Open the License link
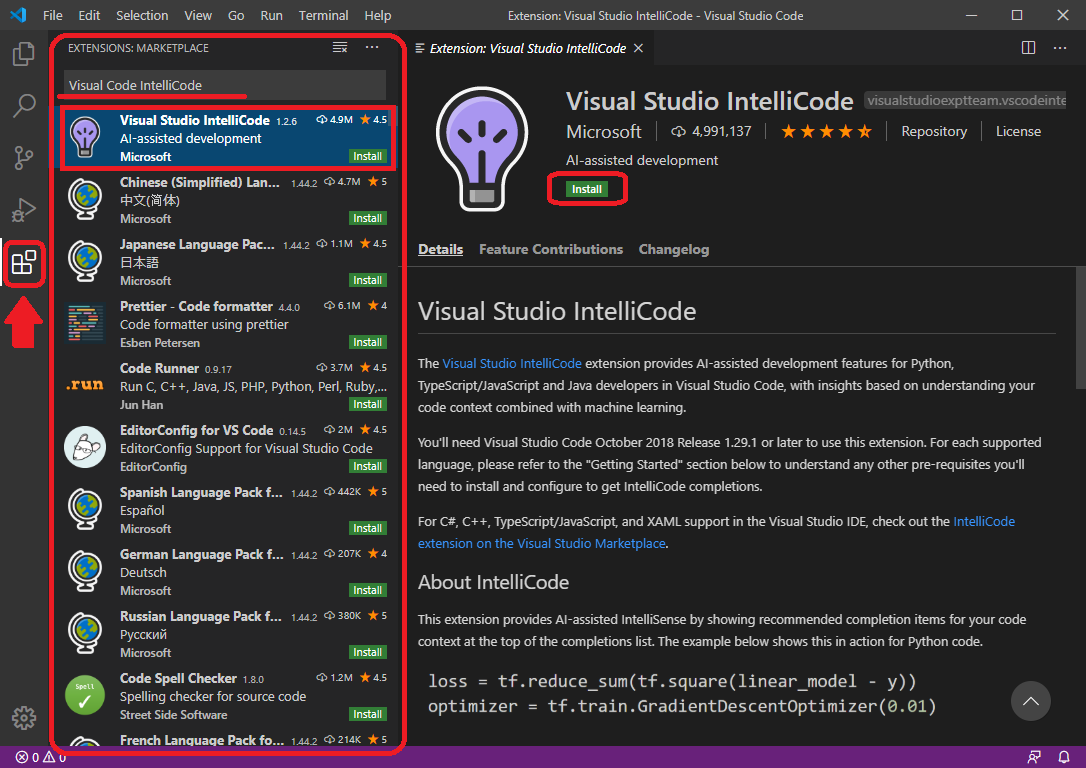This screenshot has height=768, width=1086. coord(1018,131)
